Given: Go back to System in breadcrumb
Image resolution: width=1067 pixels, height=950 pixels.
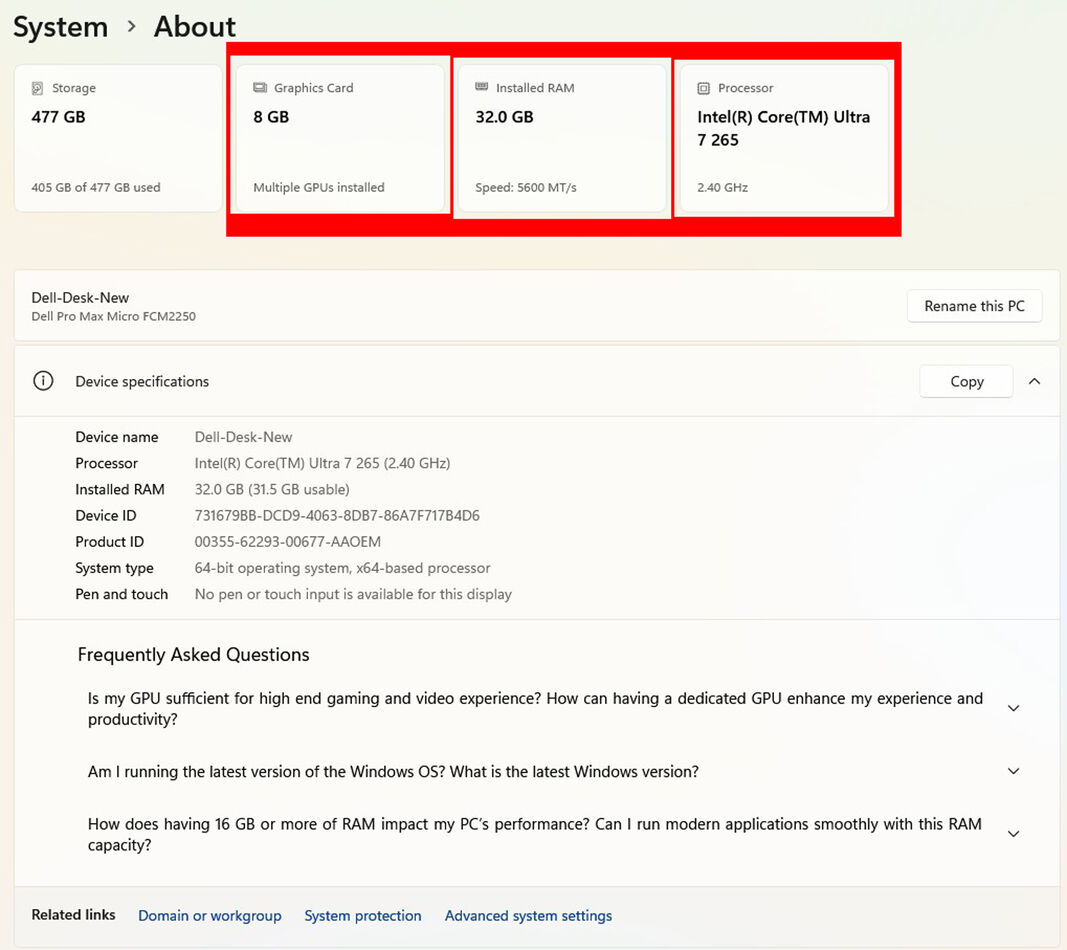Looking at the screenshot, I should 61,27.
